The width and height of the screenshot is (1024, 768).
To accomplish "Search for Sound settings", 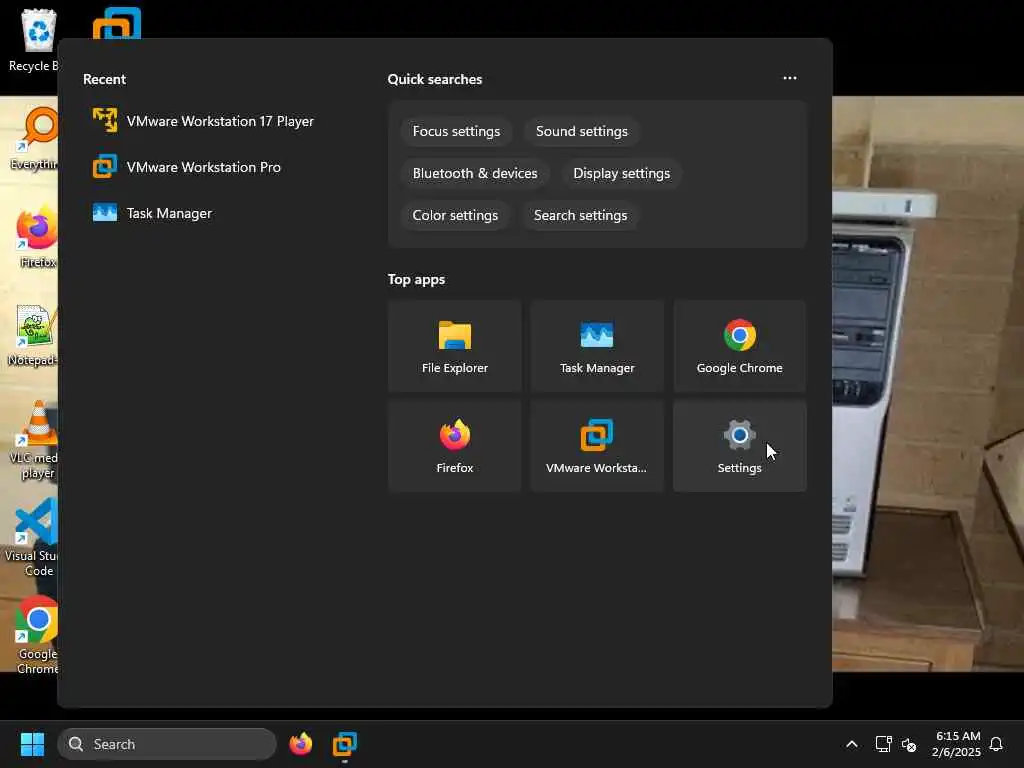I will click(581, 131).
